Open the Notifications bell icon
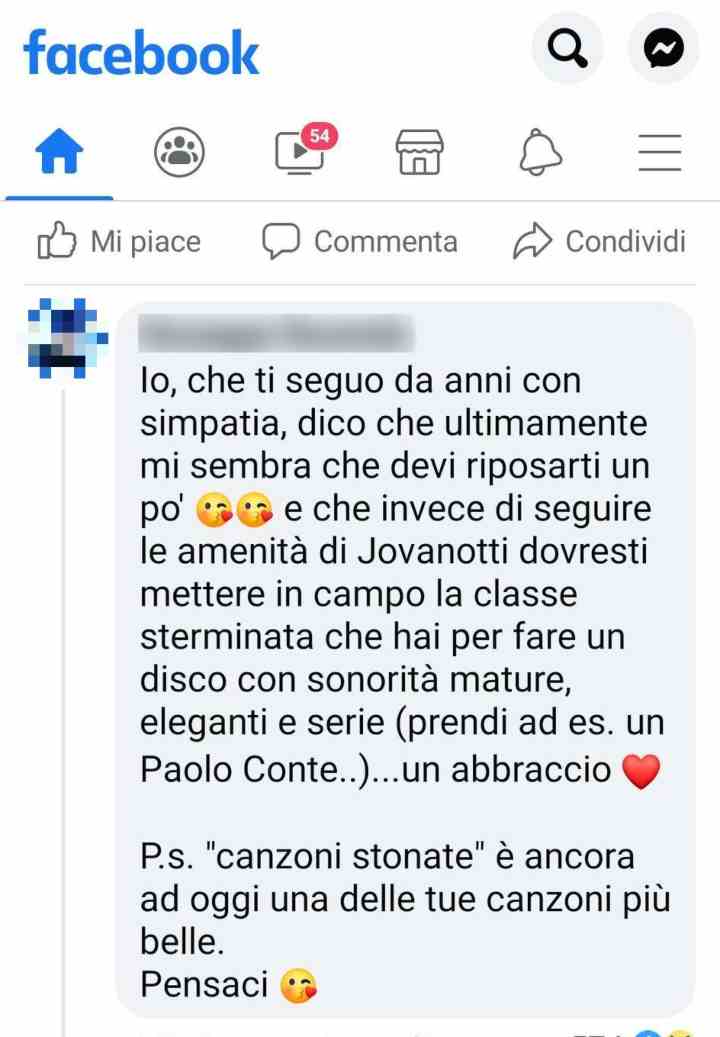 (x=540, y=152)
